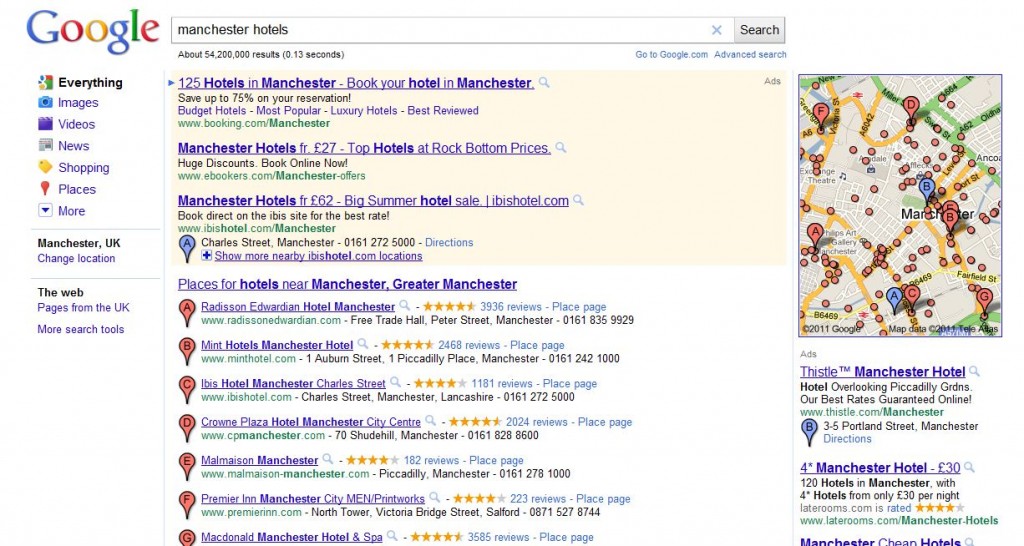Open Advanced search link
This screenshot has height=546, width=1024.
[750, 55]
